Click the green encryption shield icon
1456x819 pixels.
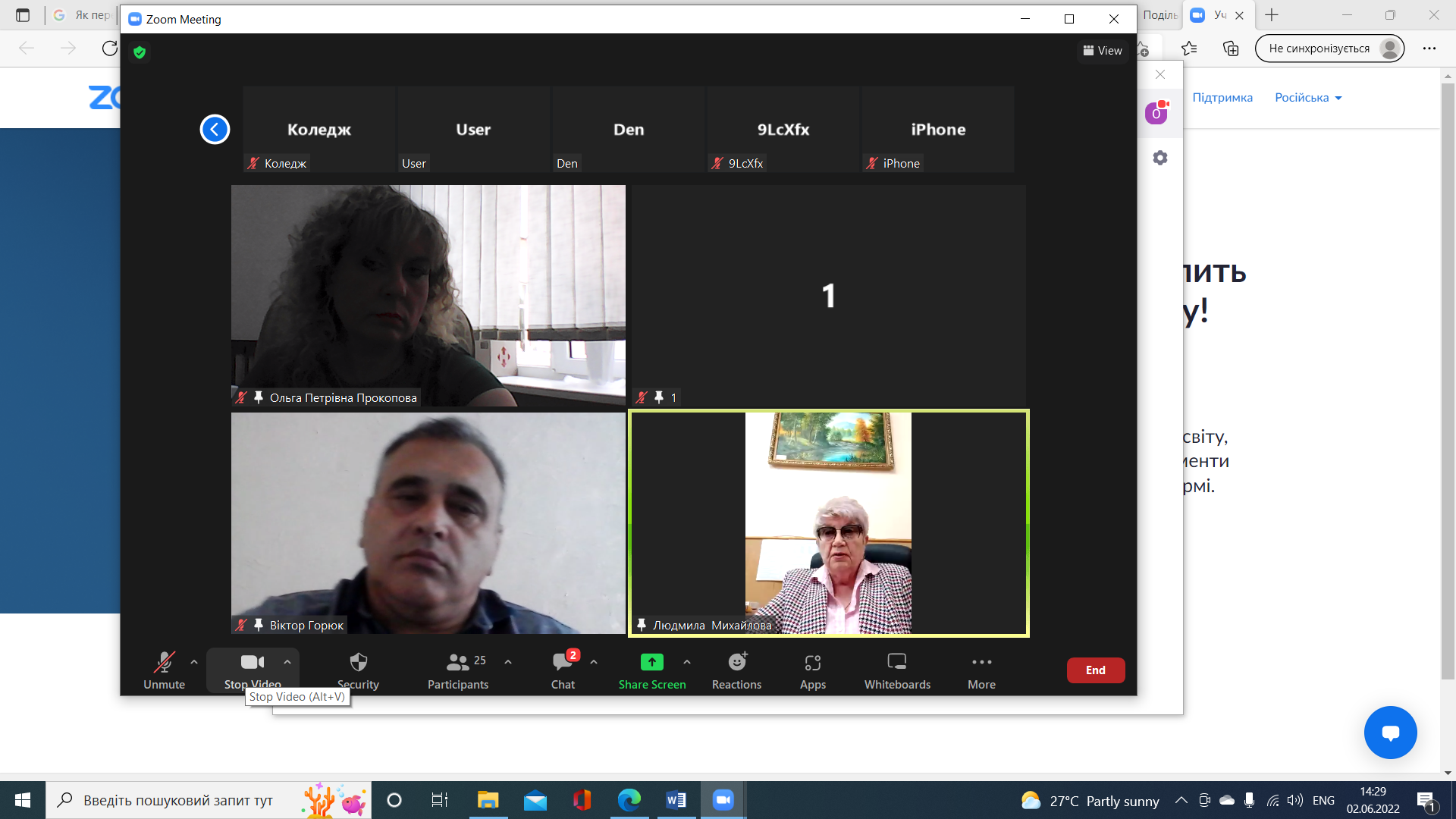(x=140, y=52)
